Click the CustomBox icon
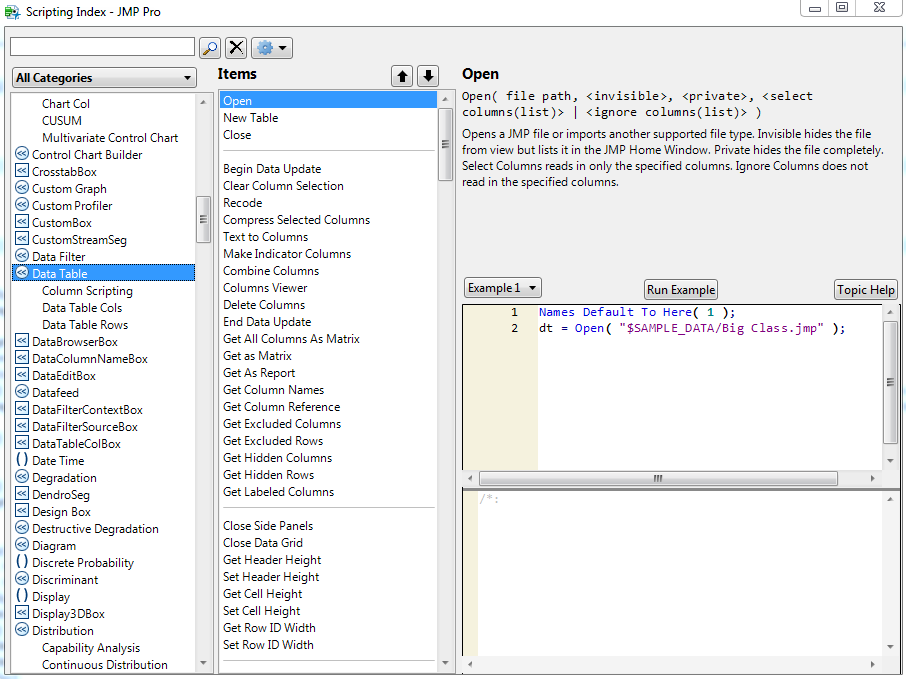 22,222
